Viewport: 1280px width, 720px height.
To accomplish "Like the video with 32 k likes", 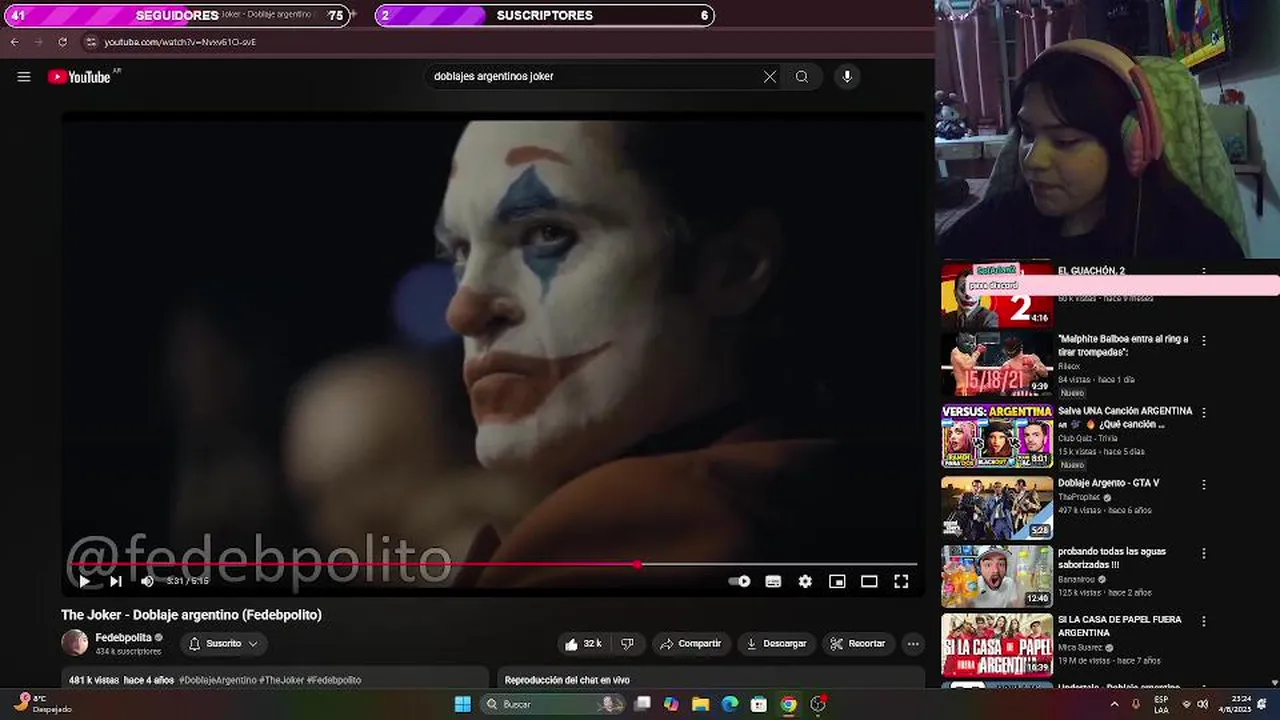I will (583, 644).
